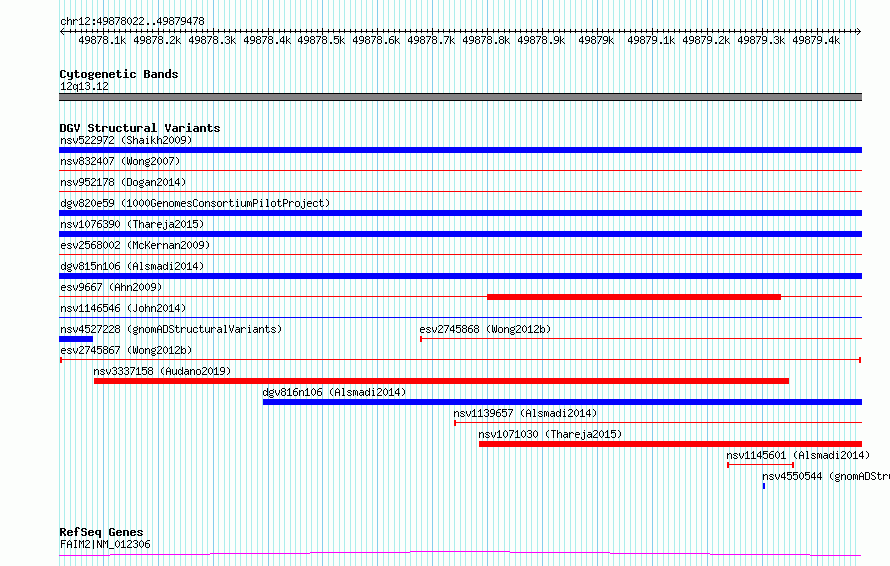The height and width of the screenshot is (566, 890).
Task: Click the small nsv1145601 red interval marker
Action: [761, 465]
